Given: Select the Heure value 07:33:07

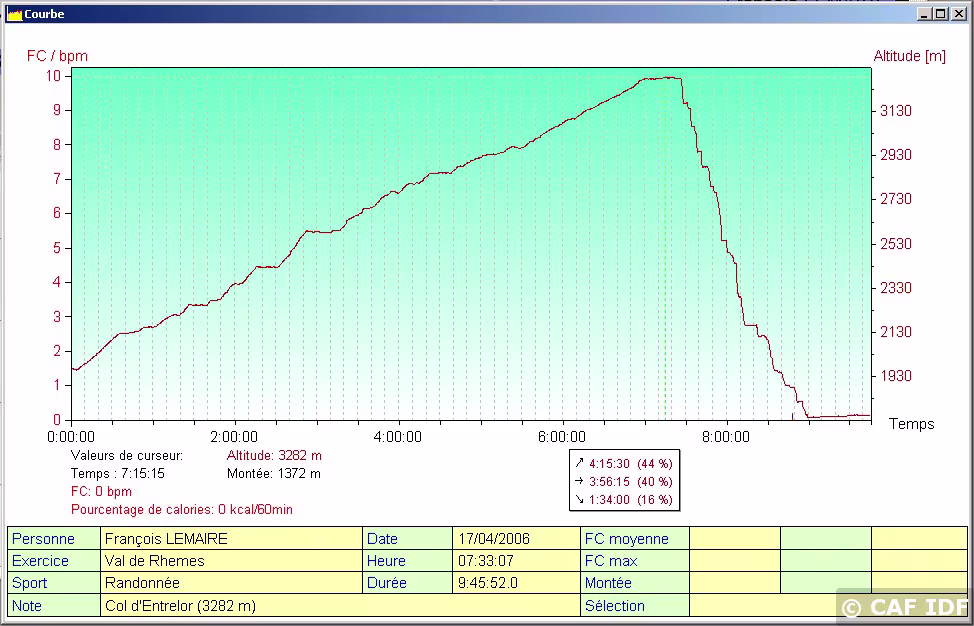Looking at the screenshot, I should tap(515, 561).
